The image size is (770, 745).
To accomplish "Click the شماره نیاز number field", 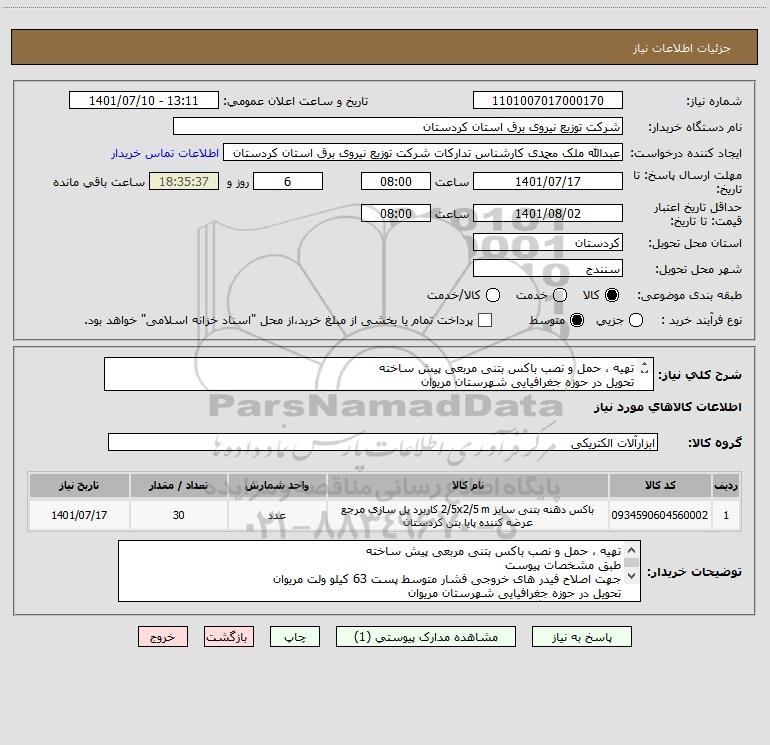I will [548, 100].
